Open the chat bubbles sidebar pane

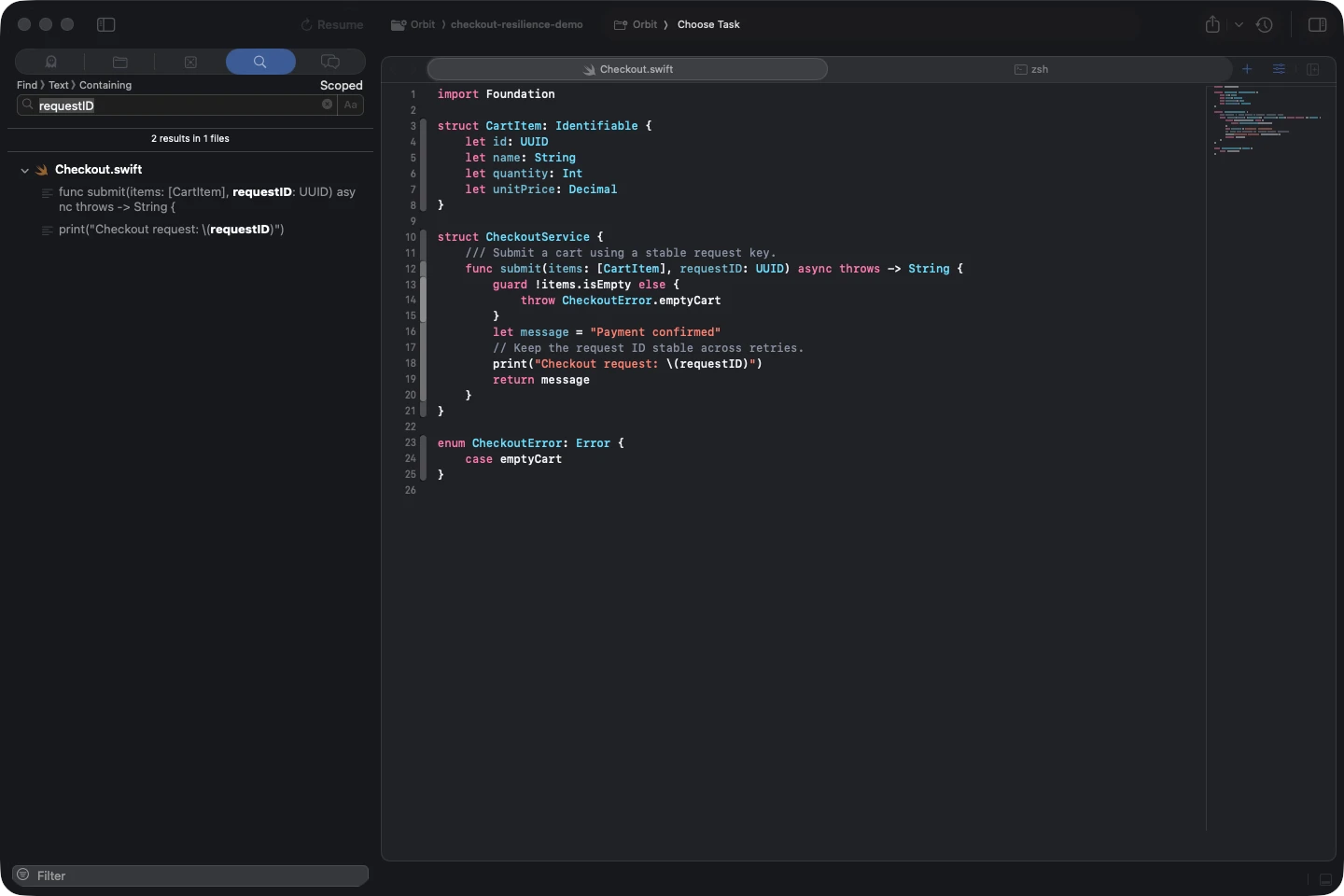(330, 62)
